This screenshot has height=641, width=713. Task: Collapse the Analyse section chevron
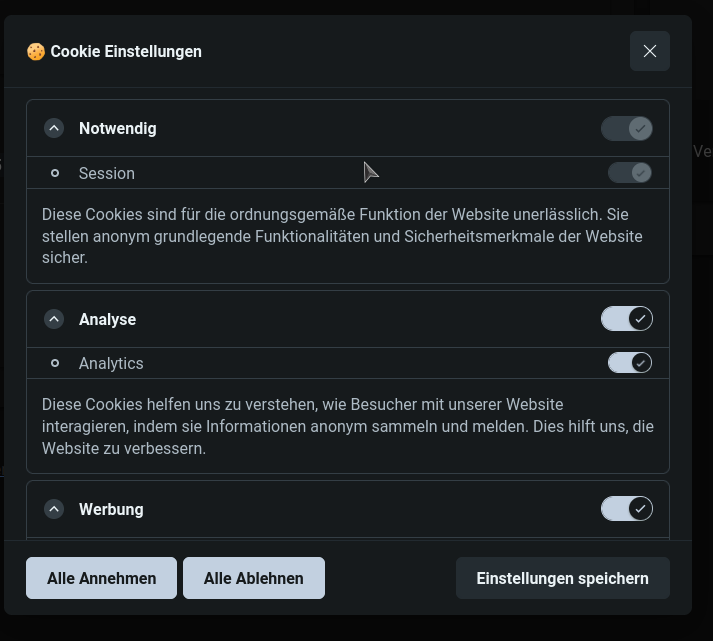[54, 319]
